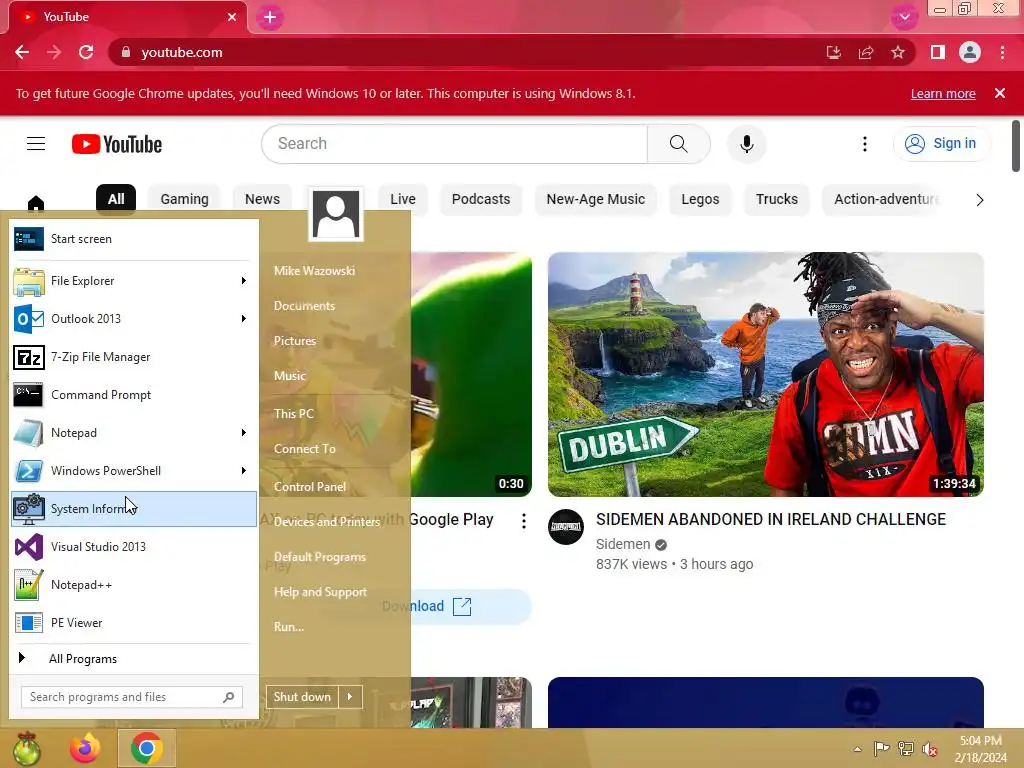Open options for the Google Play ad
1024x768 pixels.
524,520
